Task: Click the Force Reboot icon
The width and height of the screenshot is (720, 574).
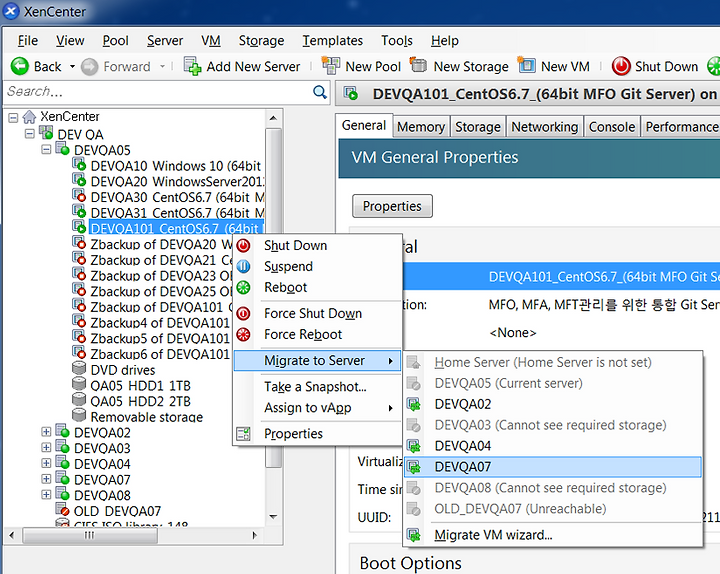Action: click(x=243, y=334)
